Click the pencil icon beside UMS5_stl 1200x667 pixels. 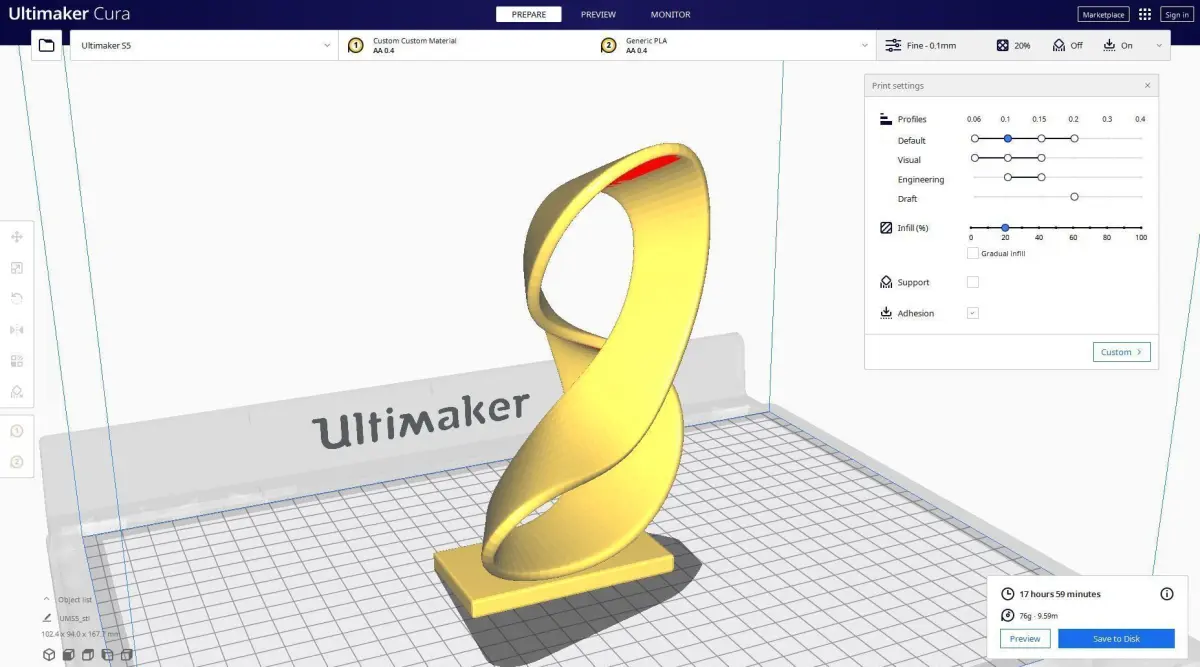click(47, 618)
